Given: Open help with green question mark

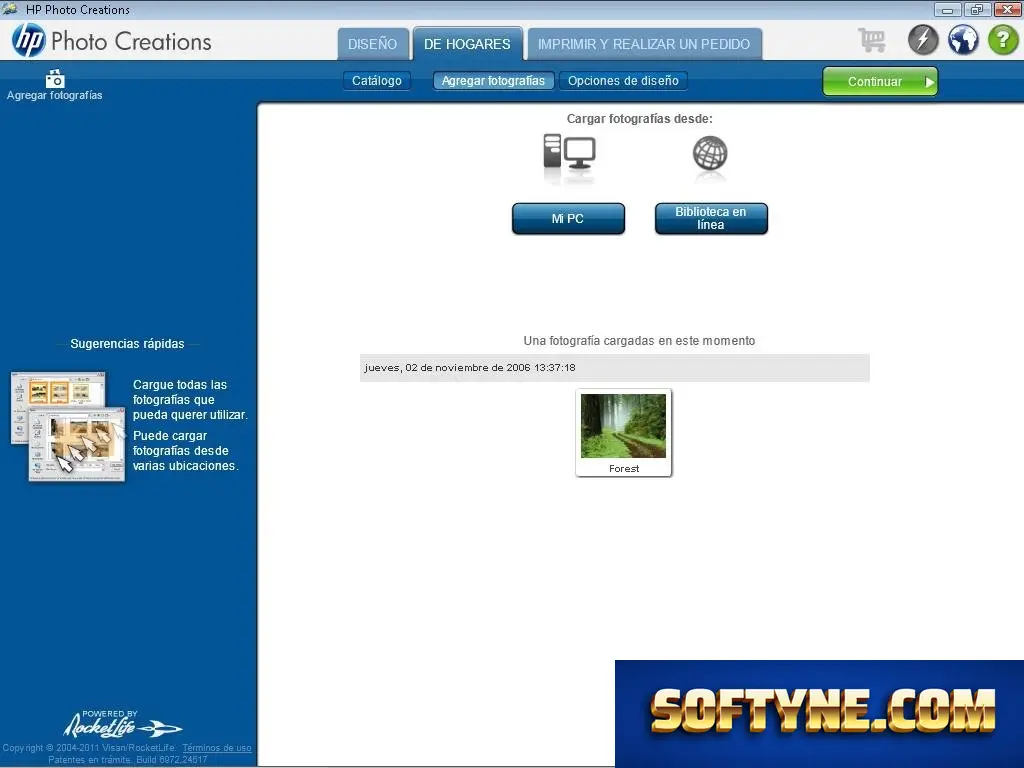Looking at the screenshot, I should tap(1003, 40).
